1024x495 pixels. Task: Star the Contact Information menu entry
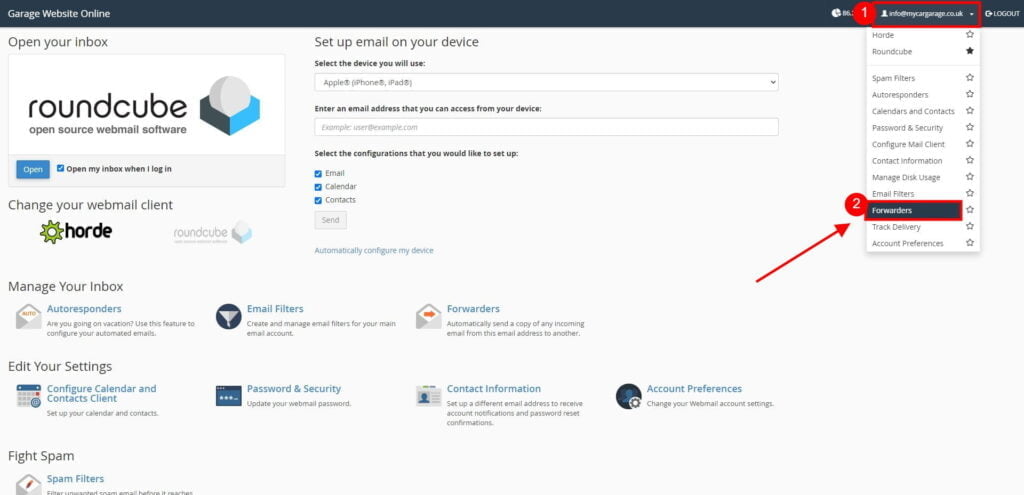pos(970,161)
